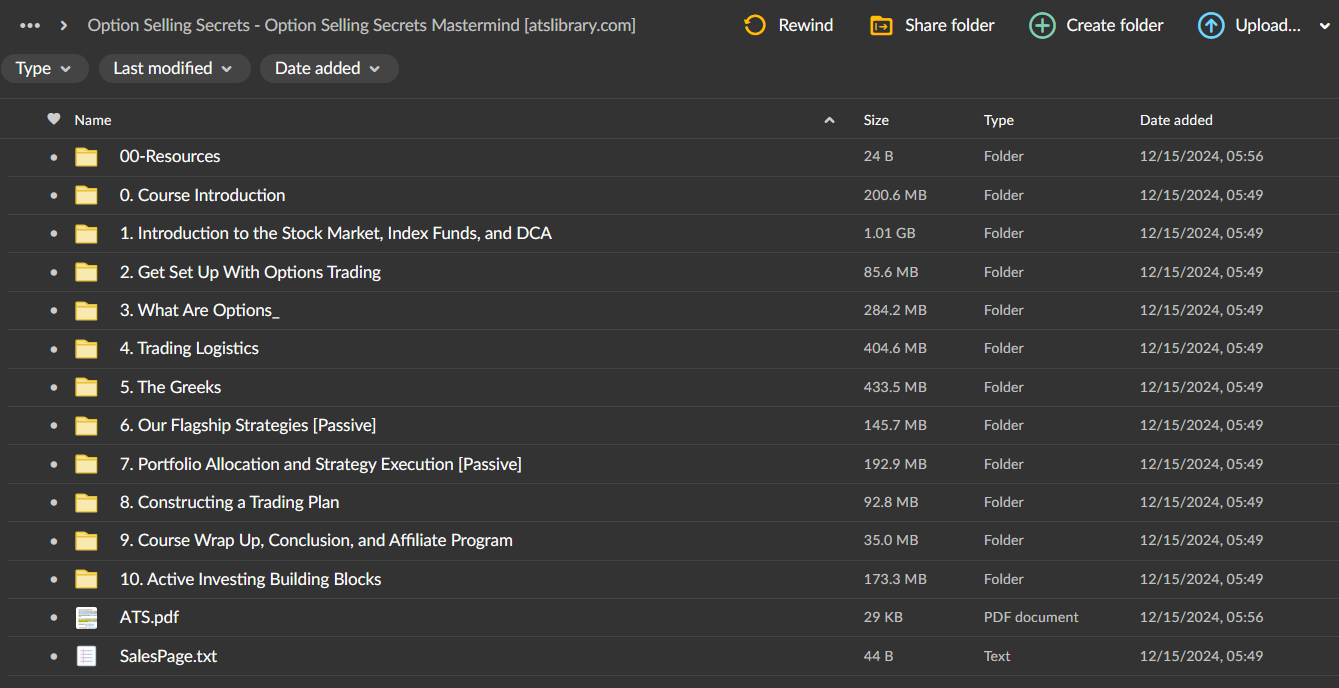The image size is (1339, 688).
Task: Click the 44 B size cell
Action: click(x=878, y=656)
